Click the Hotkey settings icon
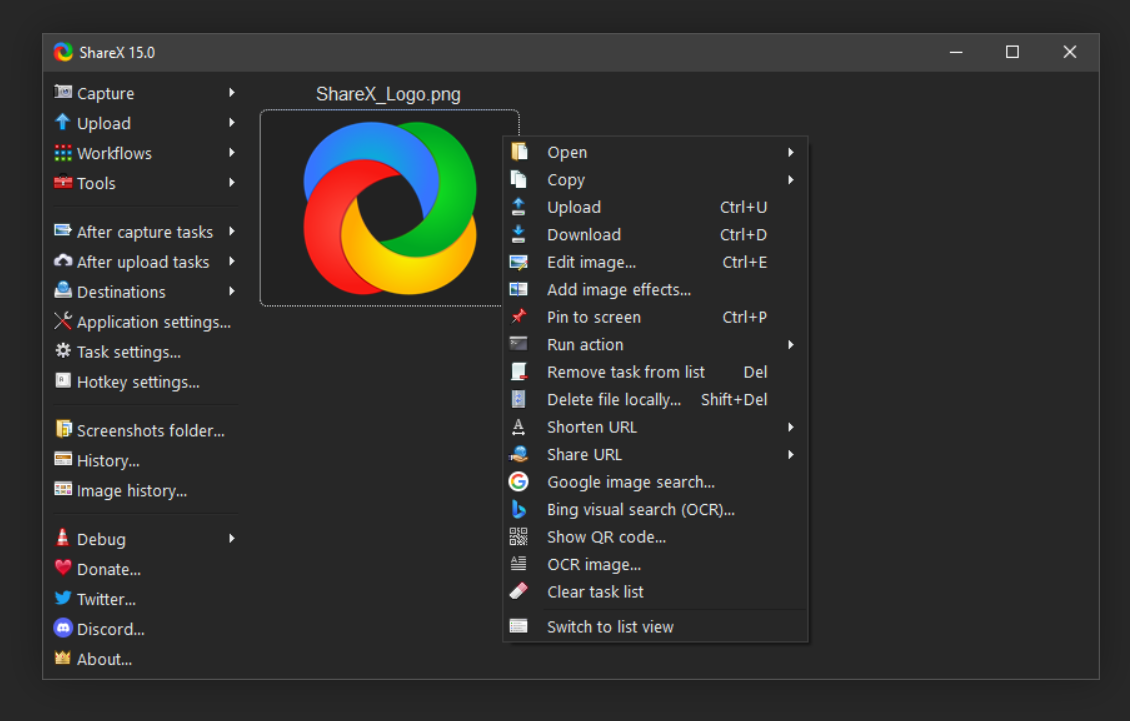Screen dimensions: 1130x721 (63, 381)
